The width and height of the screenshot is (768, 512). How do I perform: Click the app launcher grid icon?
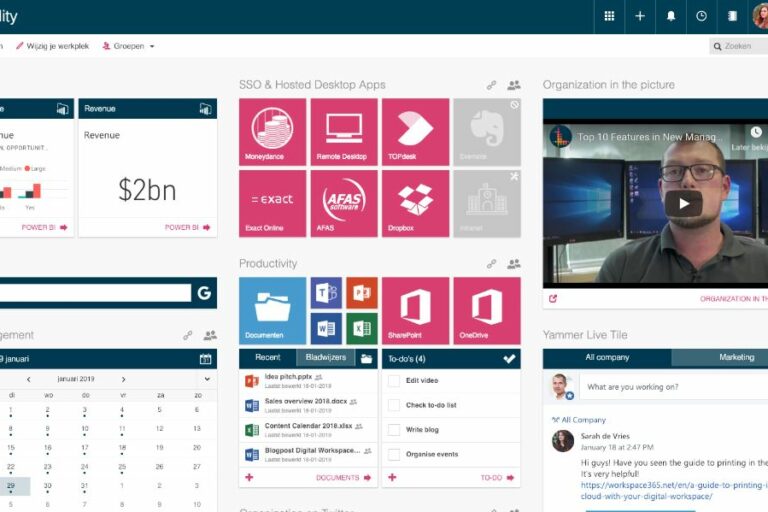[609, 16]
